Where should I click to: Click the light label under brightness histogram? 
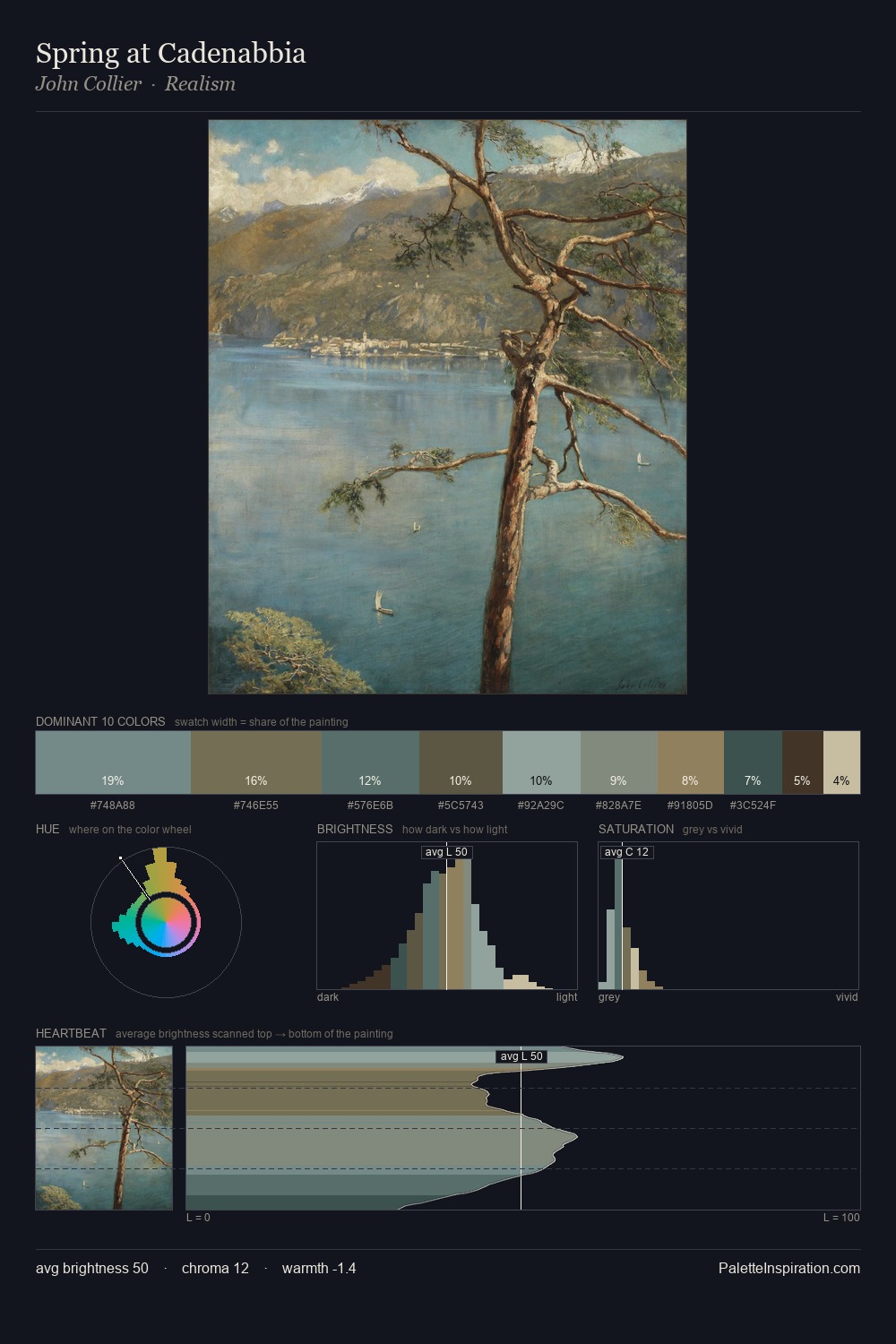coord(566,997)
